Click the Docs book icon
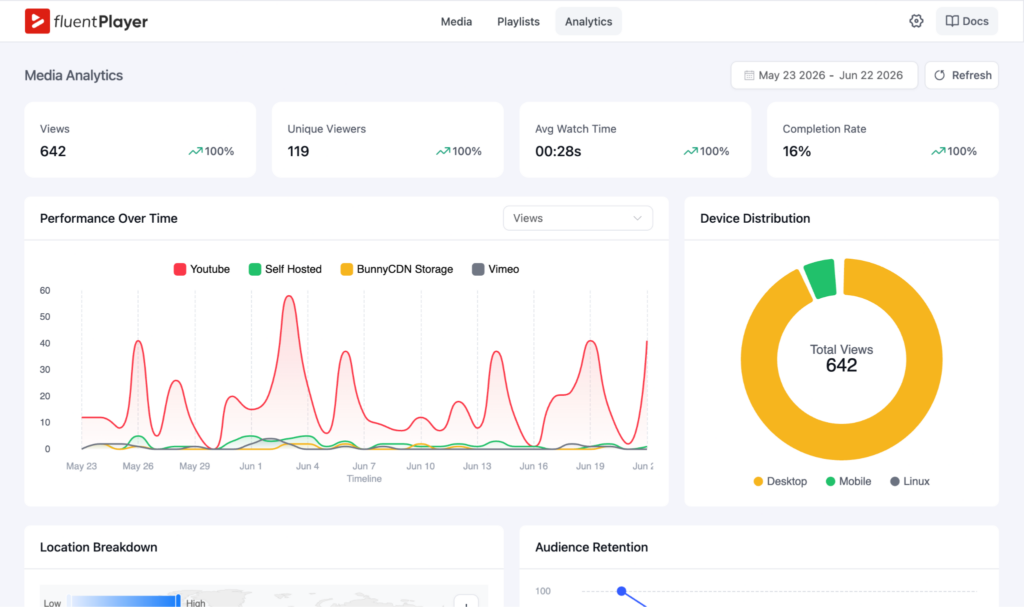Image resolution: width=1024 pixels, height=607 pixels. (x=952, y=21)
